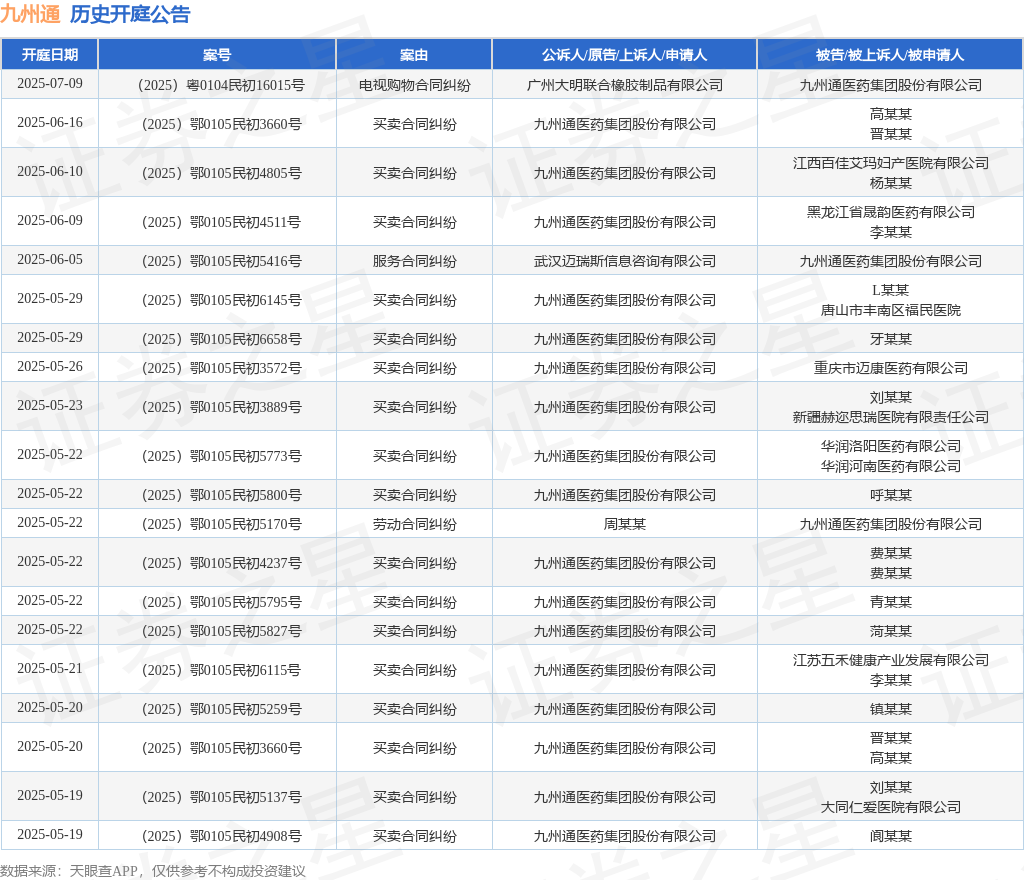This screenshot has height=880, width=1024.
Task: Click defendant name "牙某某"
Action: [x=891, y=339]
